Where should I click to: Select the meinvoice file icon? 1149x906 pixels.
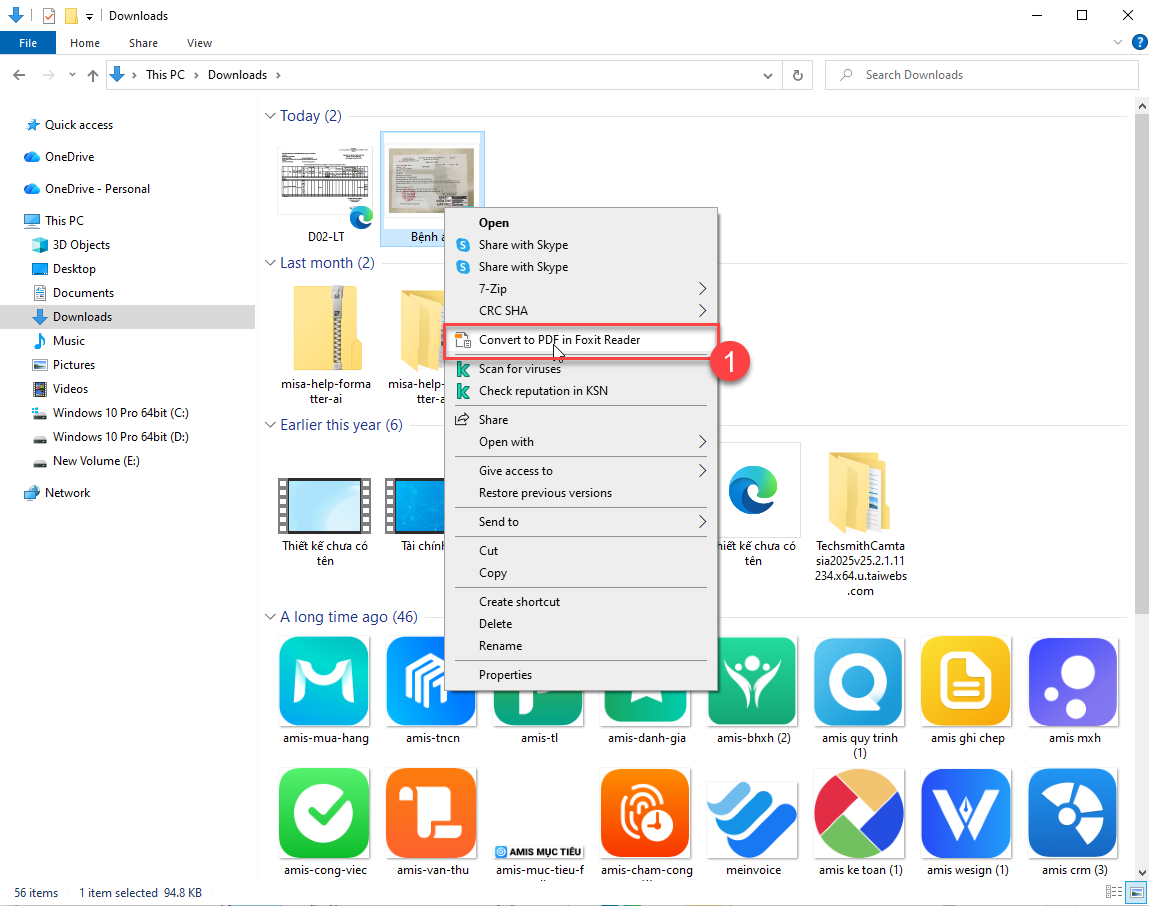(753, 812)
